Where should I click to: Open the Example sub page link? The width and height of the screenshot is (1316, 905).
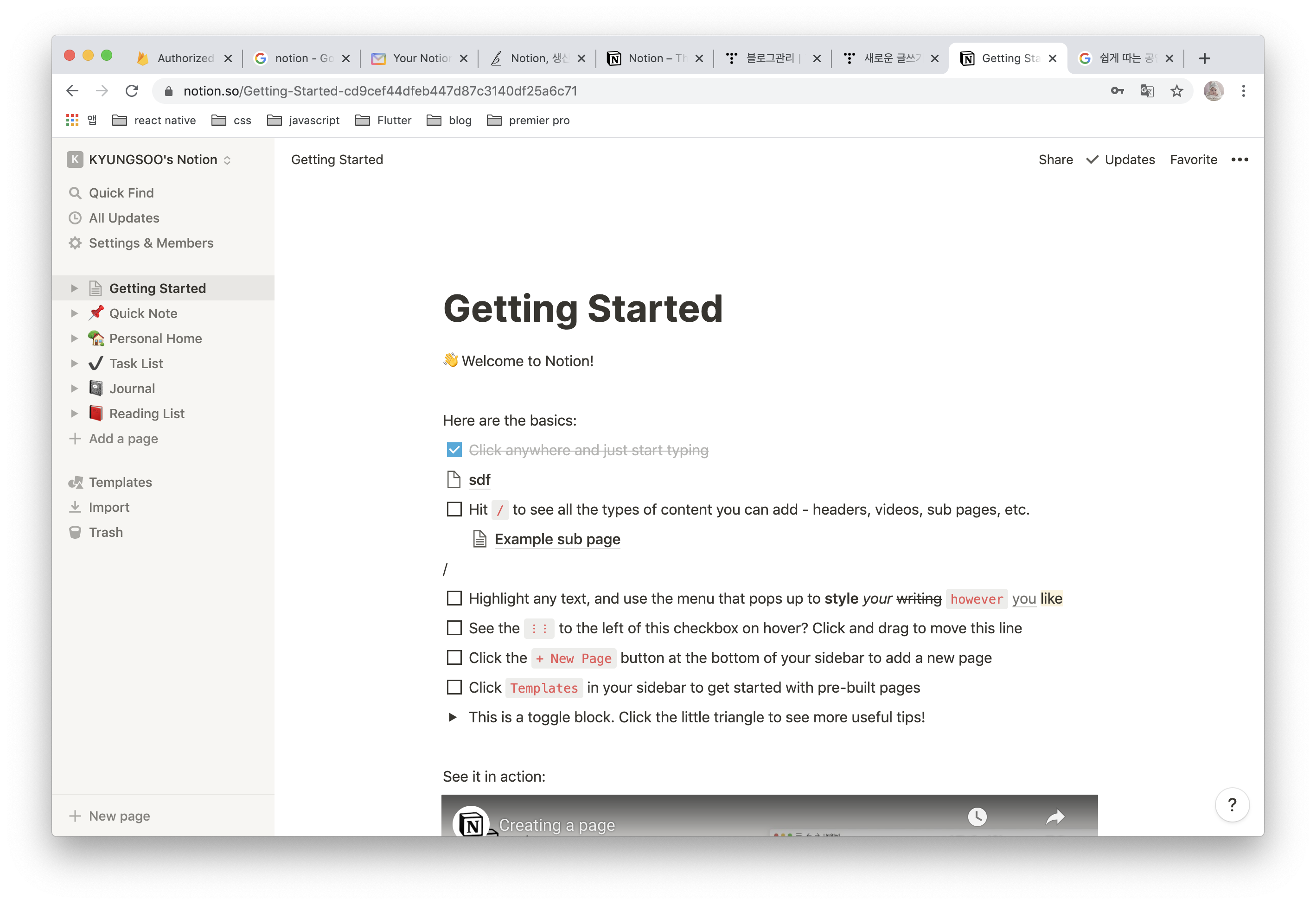(557, 539)
